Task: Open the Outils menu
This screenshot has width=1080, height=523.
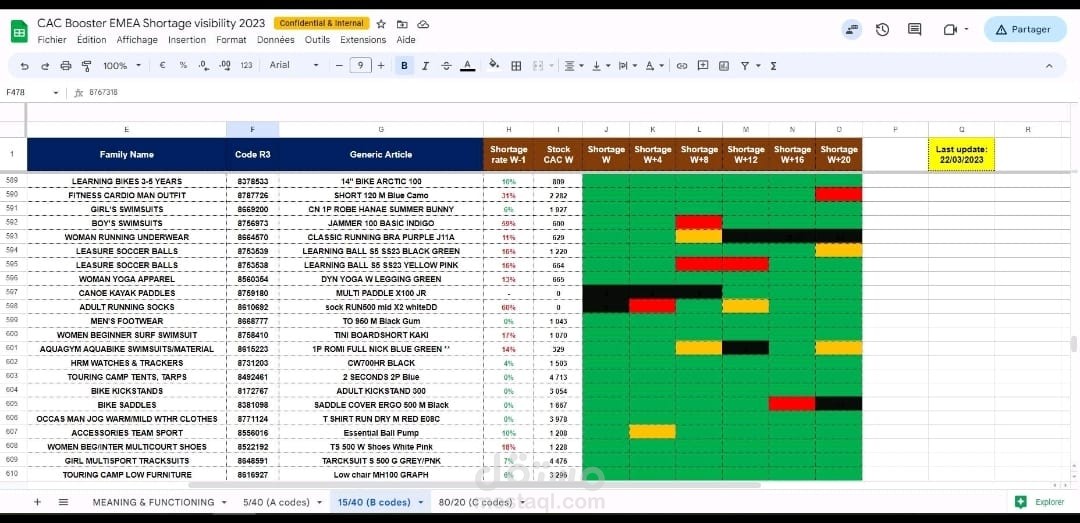Action: tap(318, 40)
